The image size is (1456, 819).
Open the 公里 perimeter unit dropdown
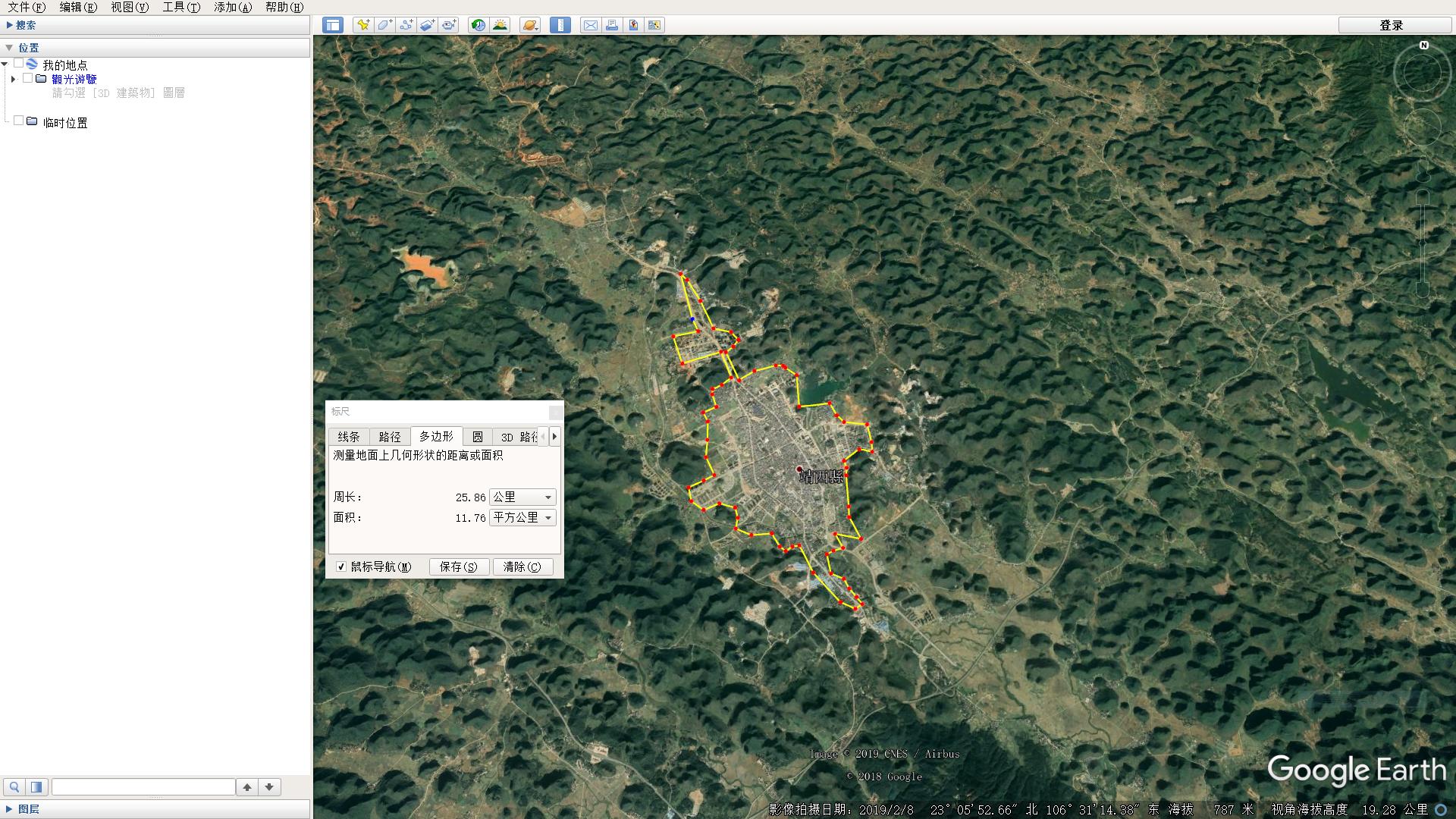pos(522,497)
